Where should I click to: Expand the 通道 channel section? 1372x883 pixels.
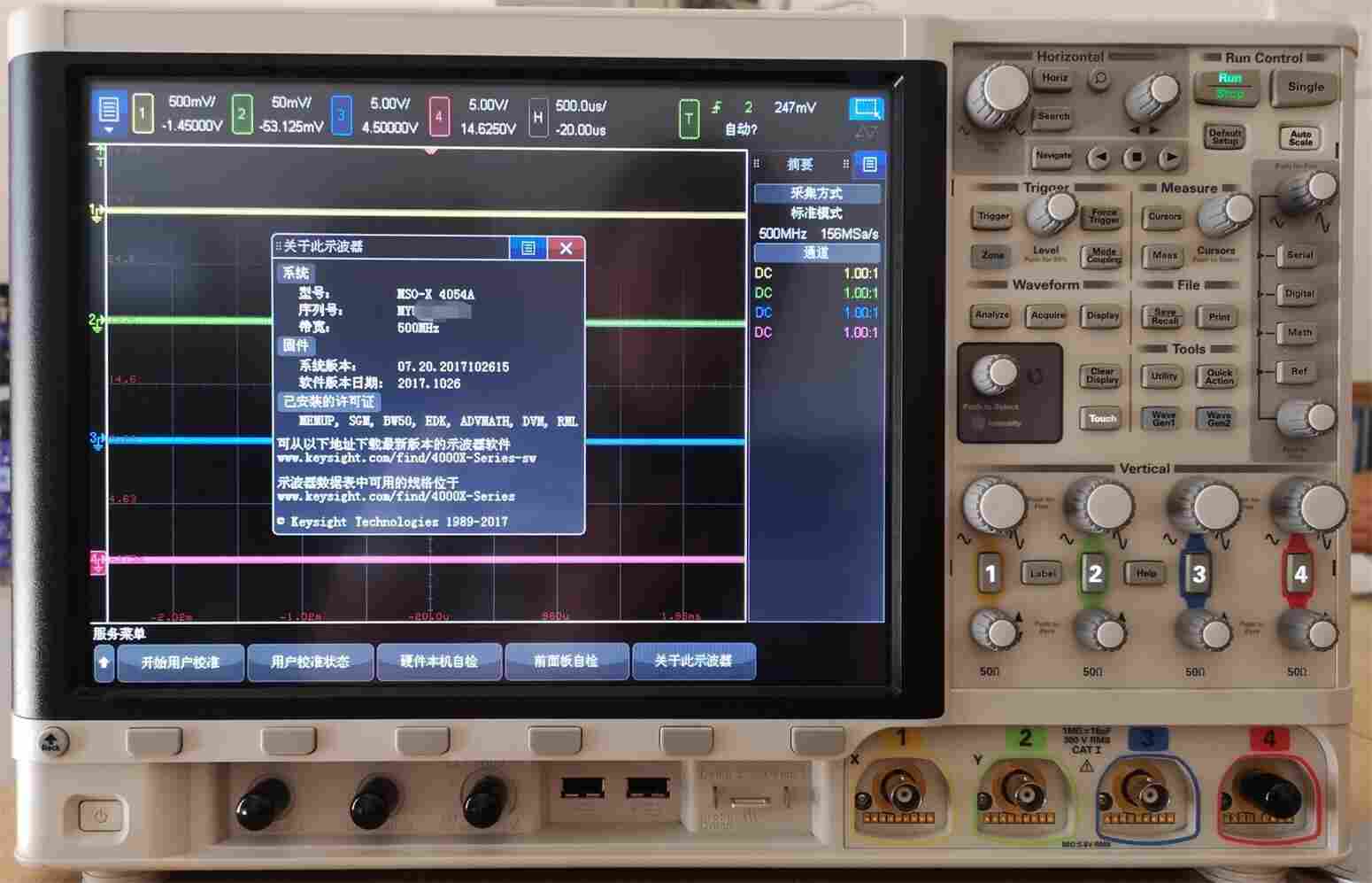pyautogui.click(x=816, y=253)
